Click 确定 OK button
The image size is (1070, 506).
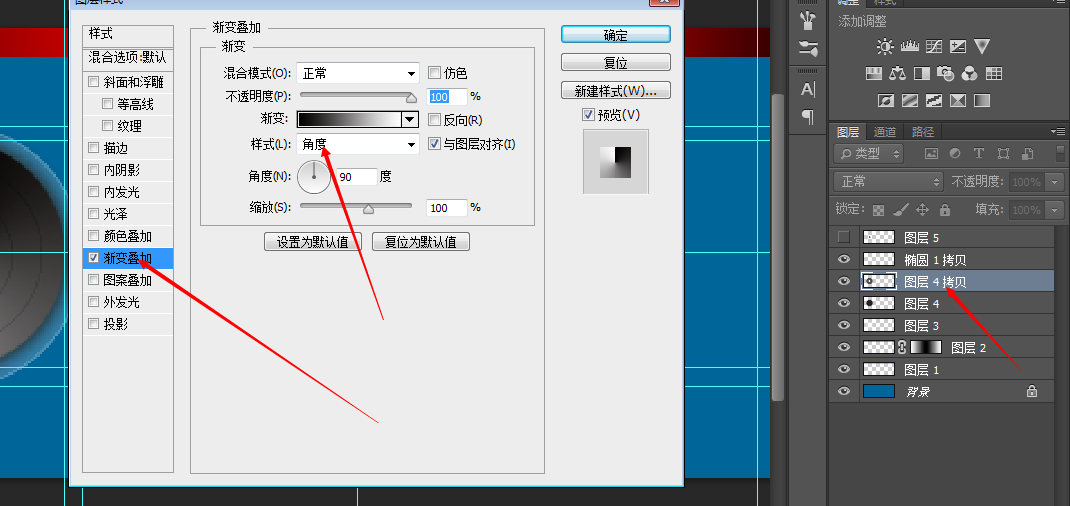tap(616, 35)
